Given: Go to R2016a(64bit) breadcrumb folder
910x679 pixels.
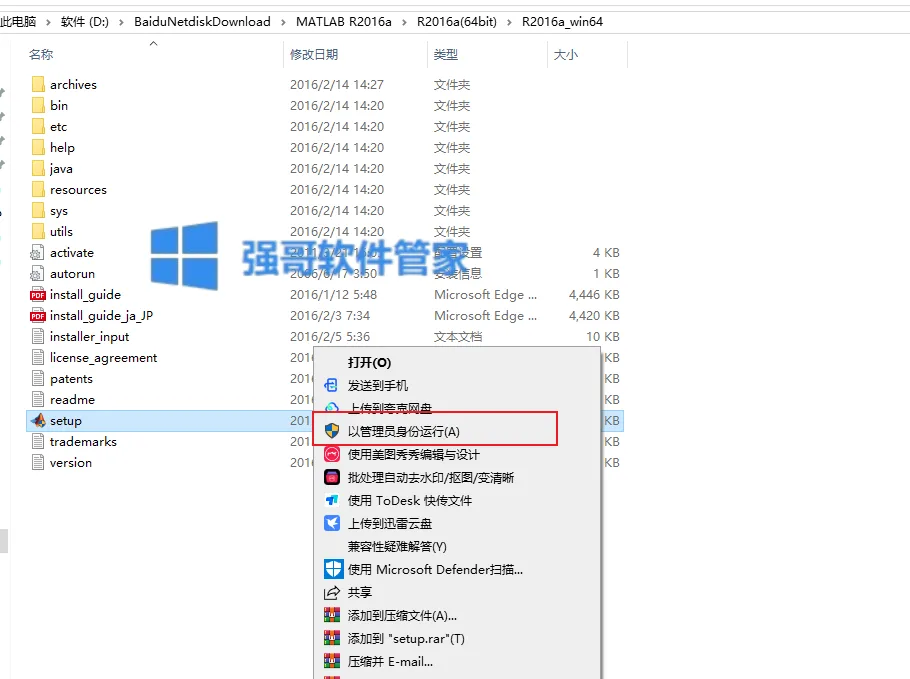Looking at the screenshot, I should point(457,22).
